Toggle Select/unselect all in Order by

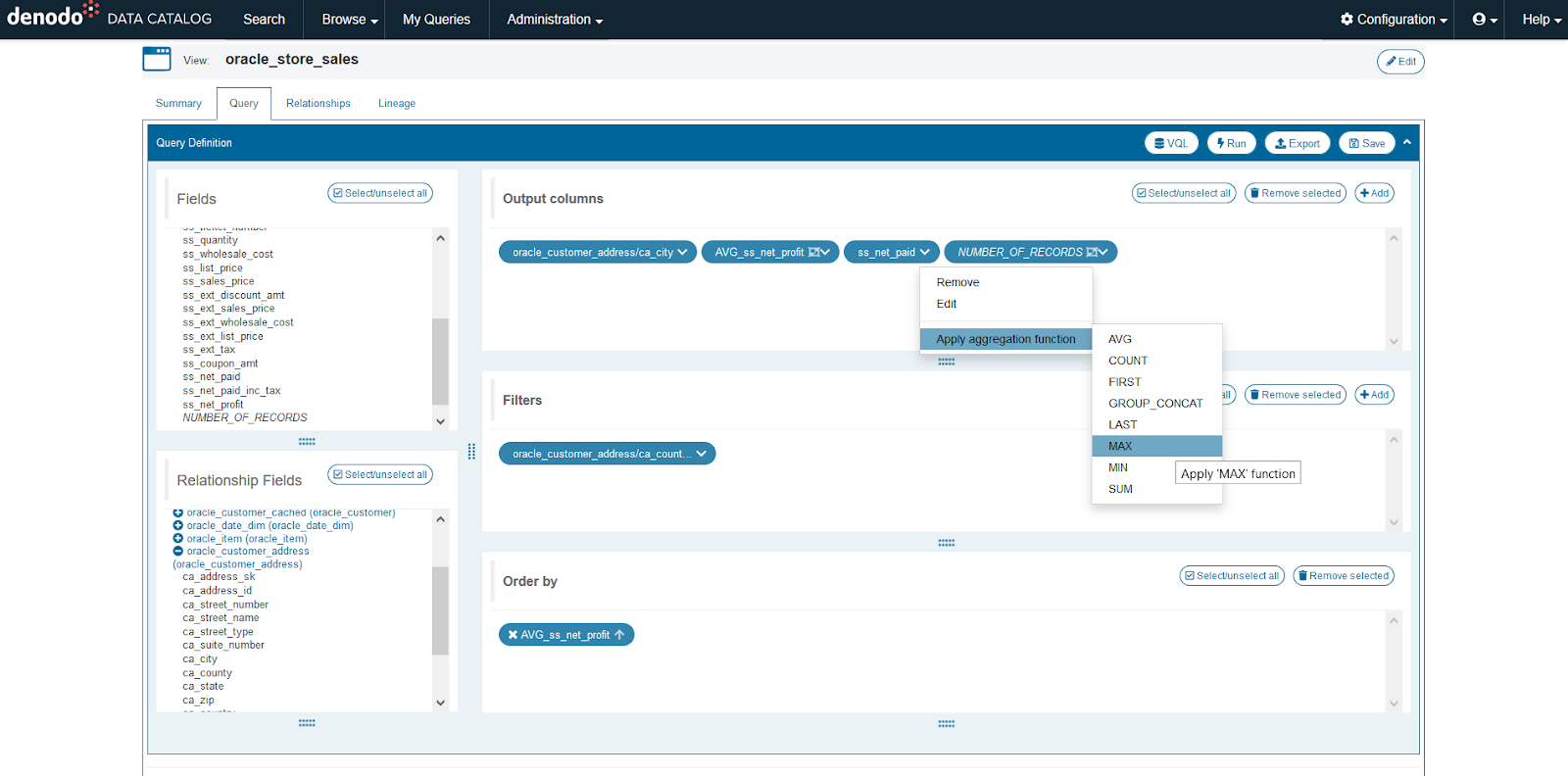(x=1232, y=575)
